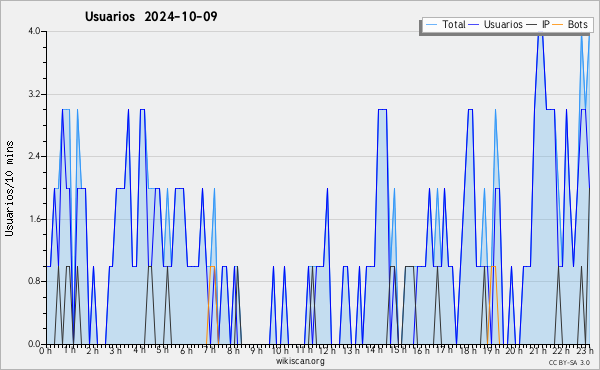Click the y-axis label 'Usuarios/10 mins'
The height and width of the screenshot is (370, 600).
coord(9,188)
